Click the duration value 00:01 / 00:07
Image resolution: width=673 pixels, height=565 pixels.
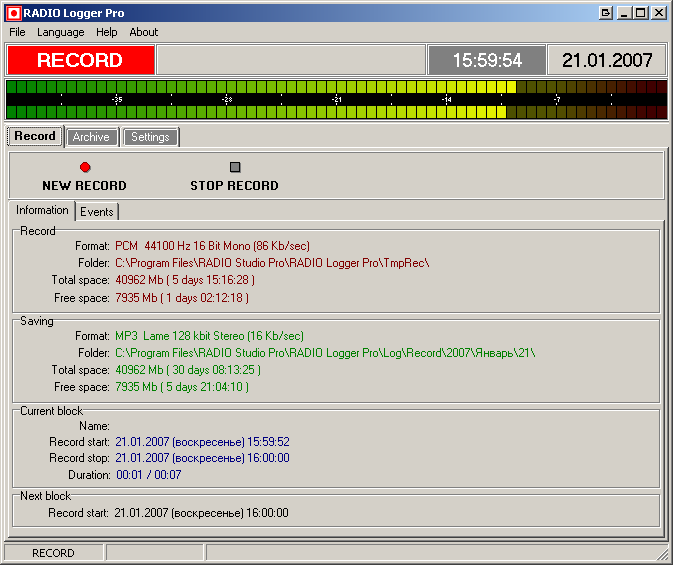tap(149, 475)
